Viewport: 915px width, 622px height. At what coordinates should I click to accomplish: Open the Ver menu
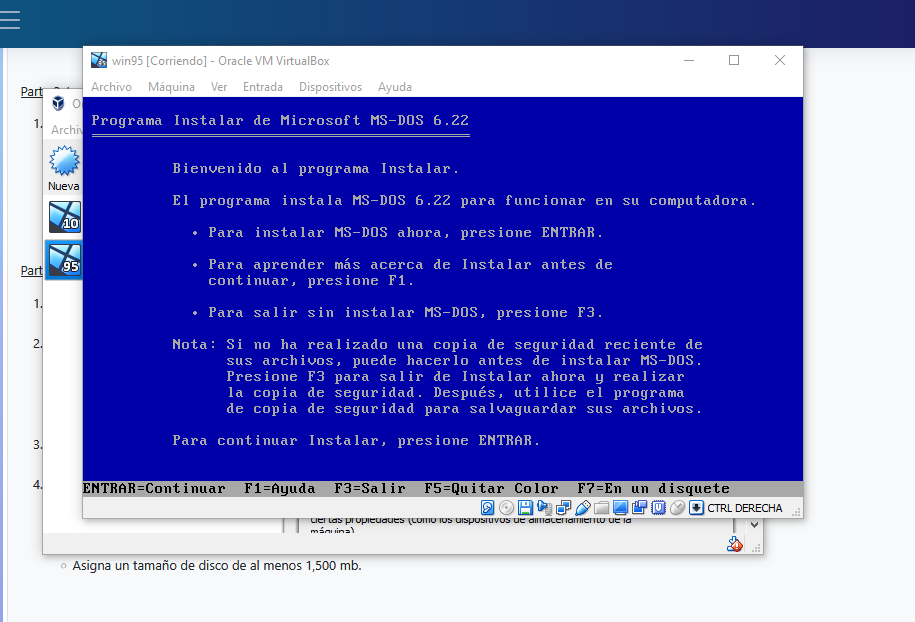coord(219,87)
